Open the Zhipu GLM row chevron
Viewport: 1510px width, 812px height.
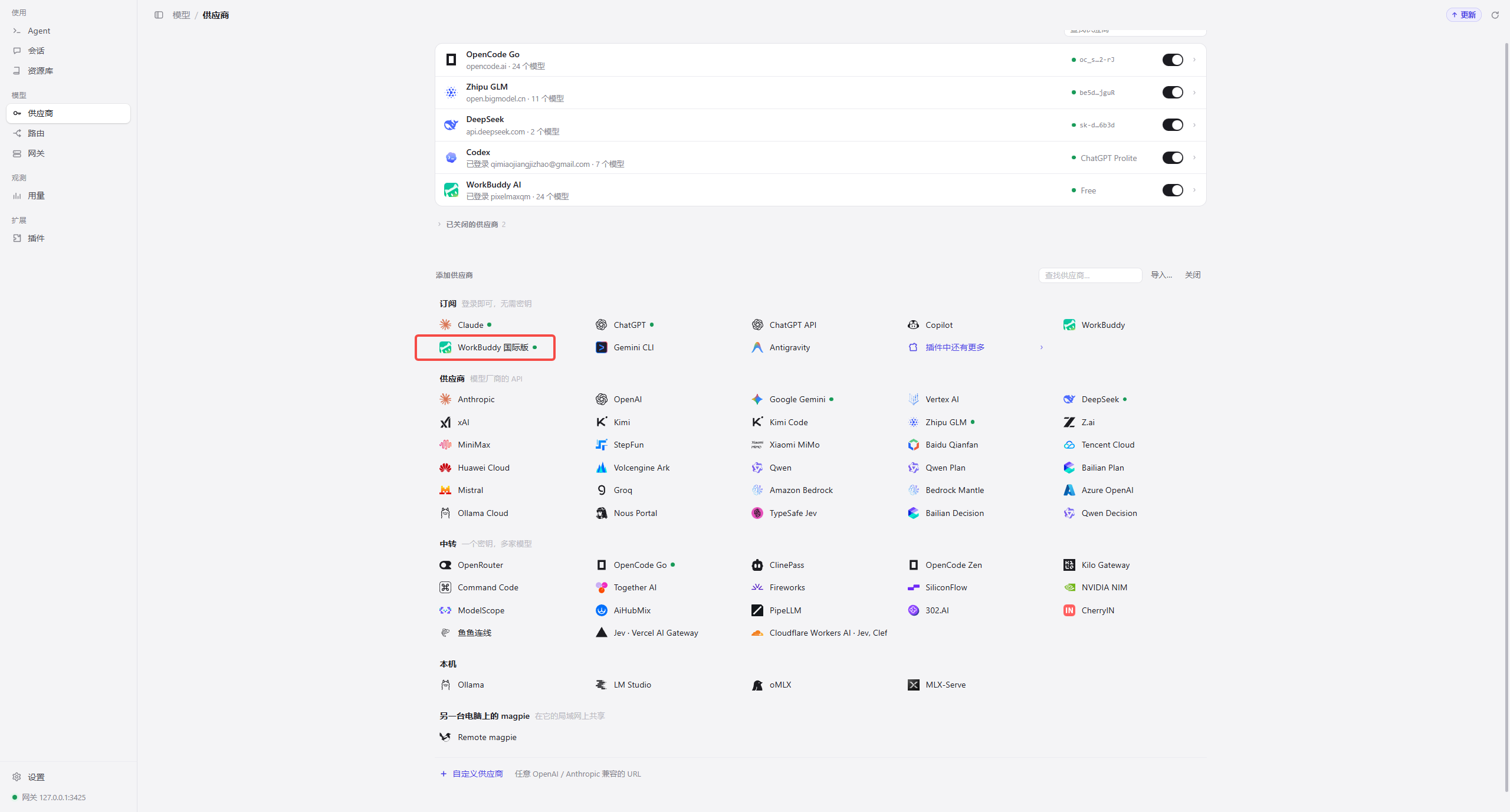tap(1194, 92)
